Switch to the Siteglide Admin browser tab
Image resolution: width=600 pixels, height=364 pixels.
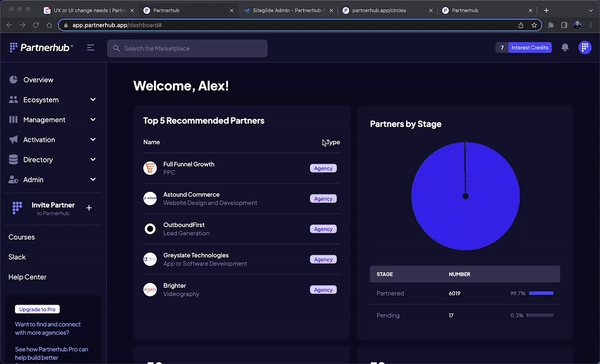[x=289, y=11]
